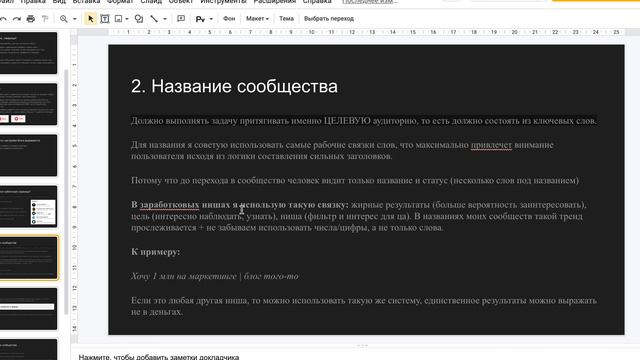The image size is (640, 360).
Task: Click the Shape tool icon
Action: pyautogui.click(x=139, y=19)
